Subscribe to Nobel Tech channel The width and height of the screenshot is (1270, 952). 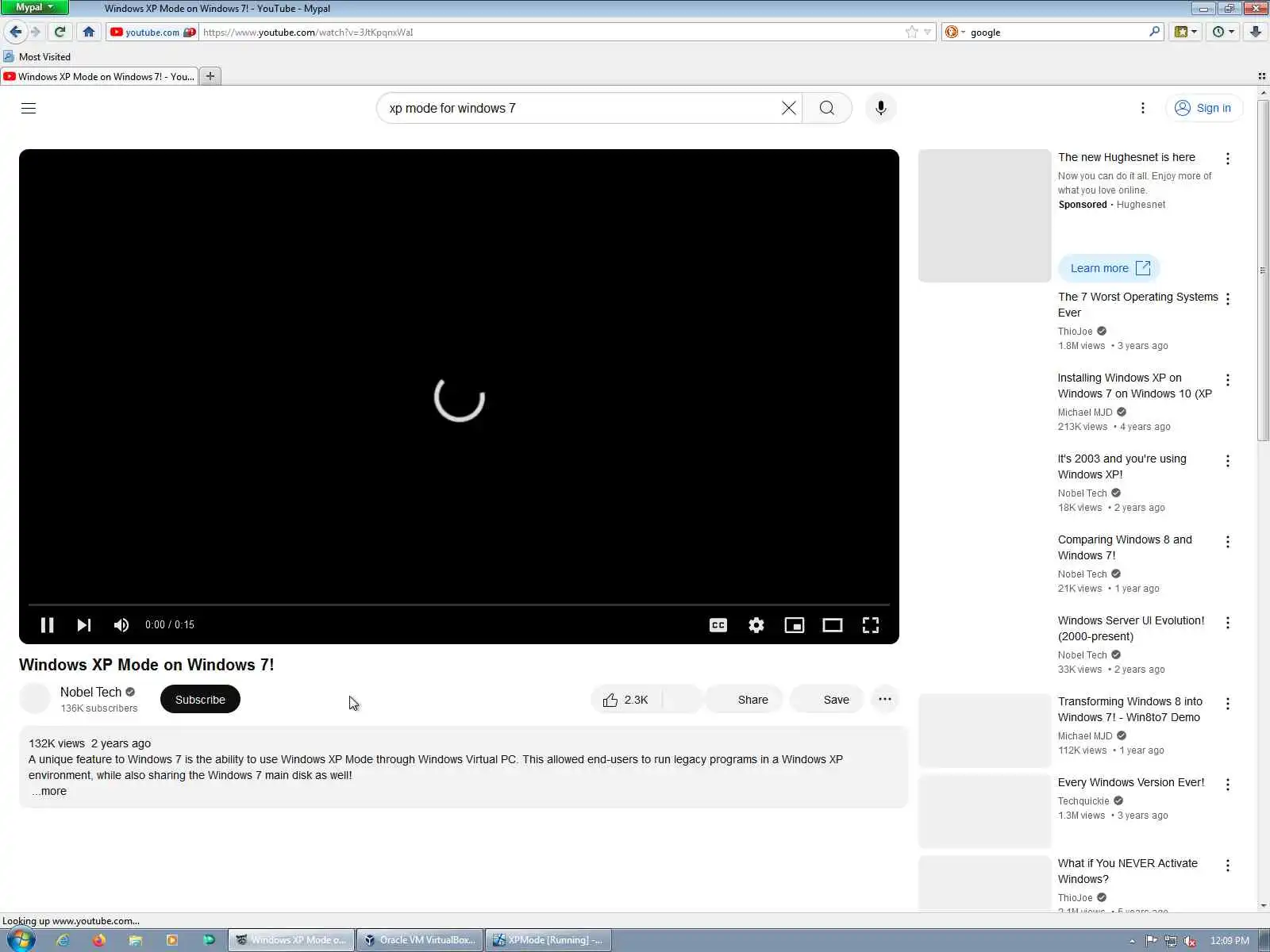200,699
